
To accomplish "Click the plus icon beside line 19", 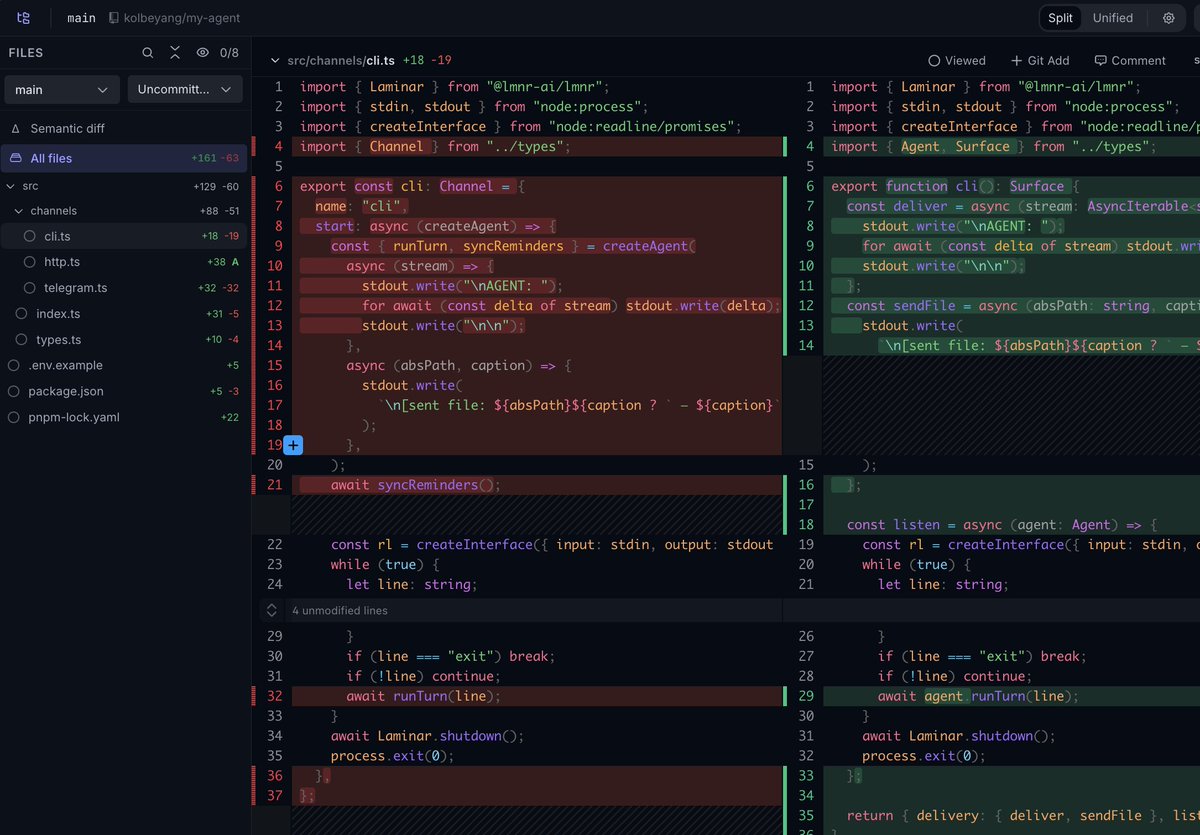I will pos(293,445).
